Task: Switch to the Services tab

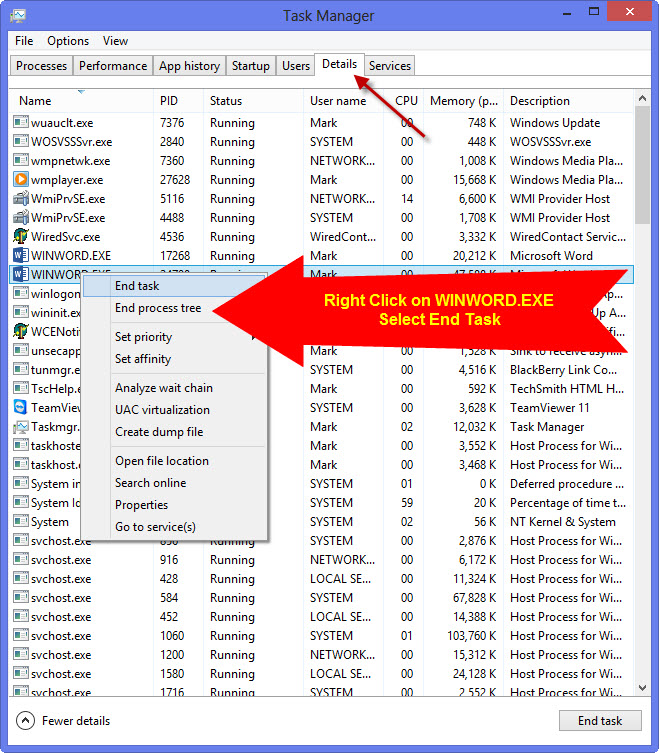Action: pos(390,66)
